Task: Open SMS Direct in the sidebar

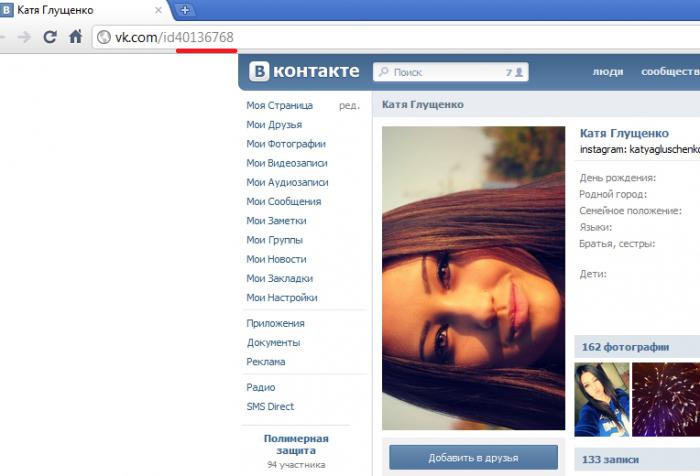Action: coord(270,406)
